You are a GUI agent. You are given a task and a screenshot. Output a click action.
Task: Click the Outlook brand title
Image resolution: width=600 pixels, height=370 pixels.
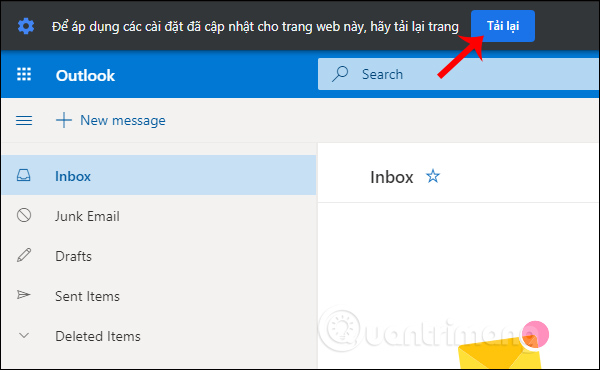point(85,75)
